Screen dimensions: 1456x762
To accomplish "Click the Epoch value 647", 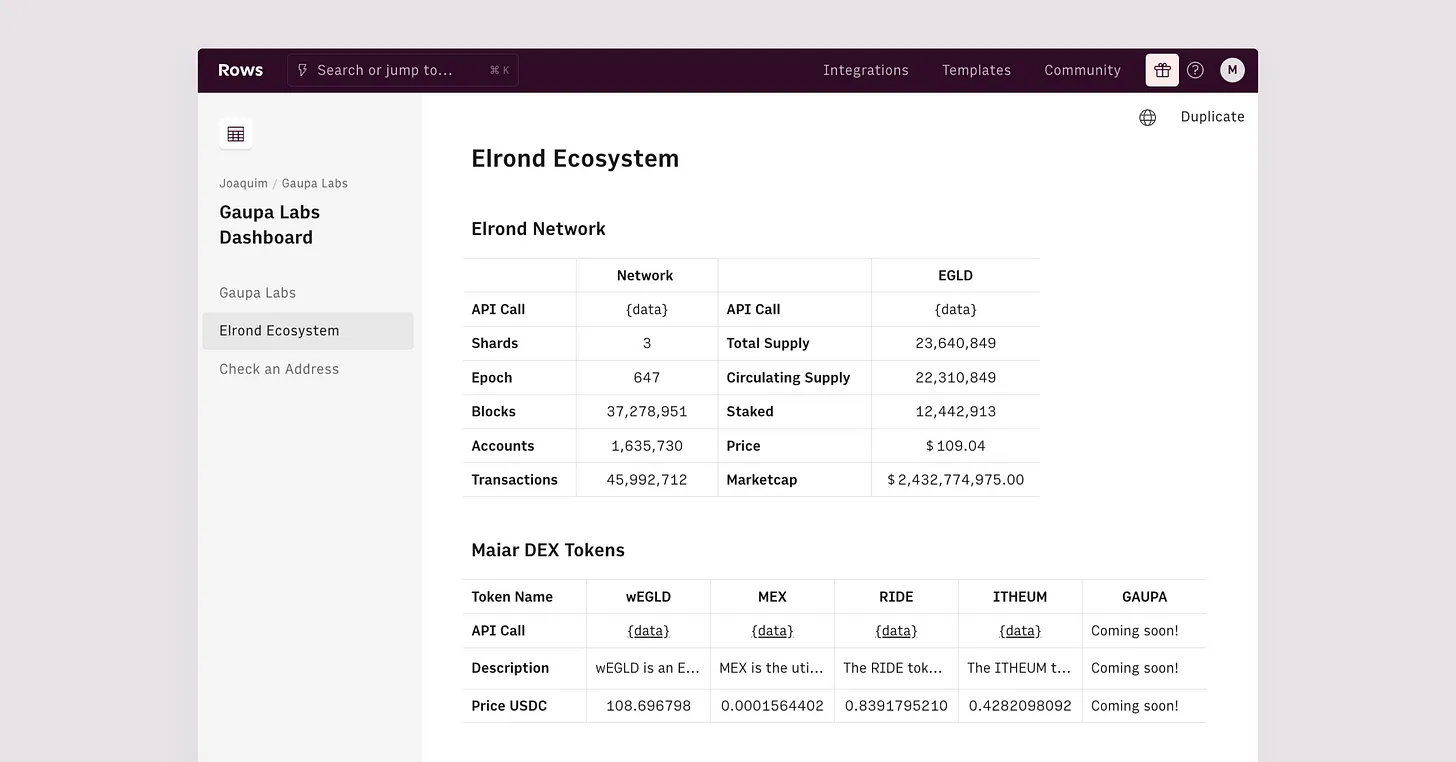I will [647, 378].
